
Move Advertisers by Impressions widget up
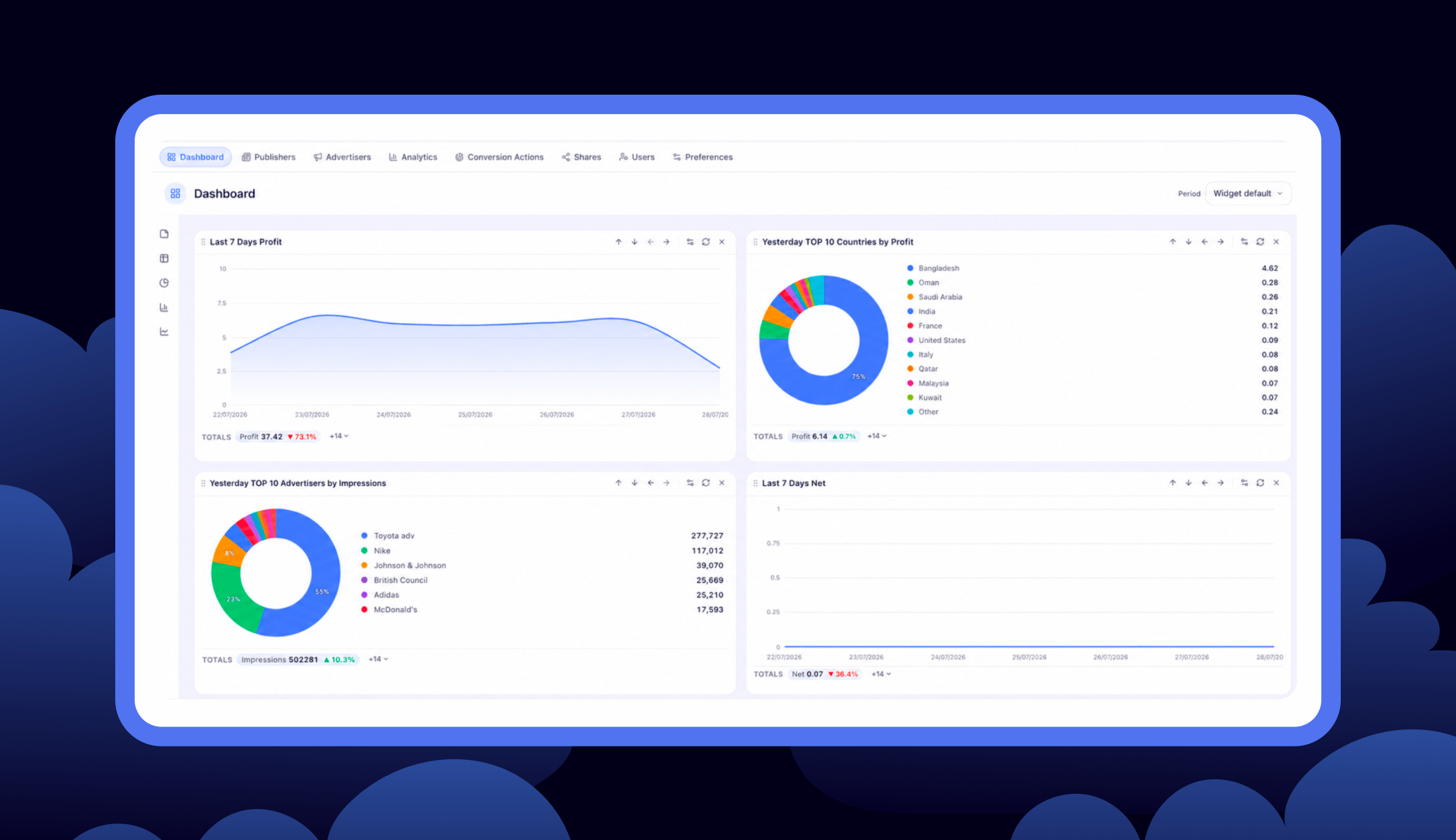point(618,483)
